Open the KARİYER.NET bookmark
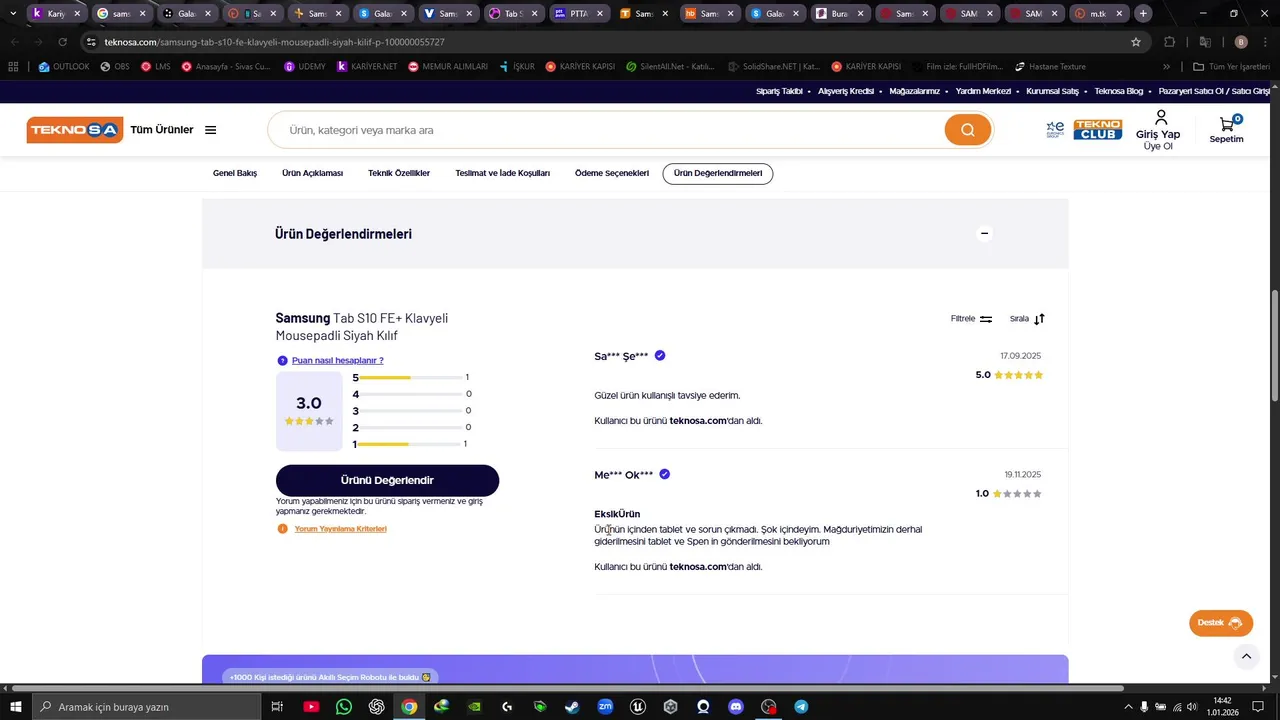 tap(367, 67)
